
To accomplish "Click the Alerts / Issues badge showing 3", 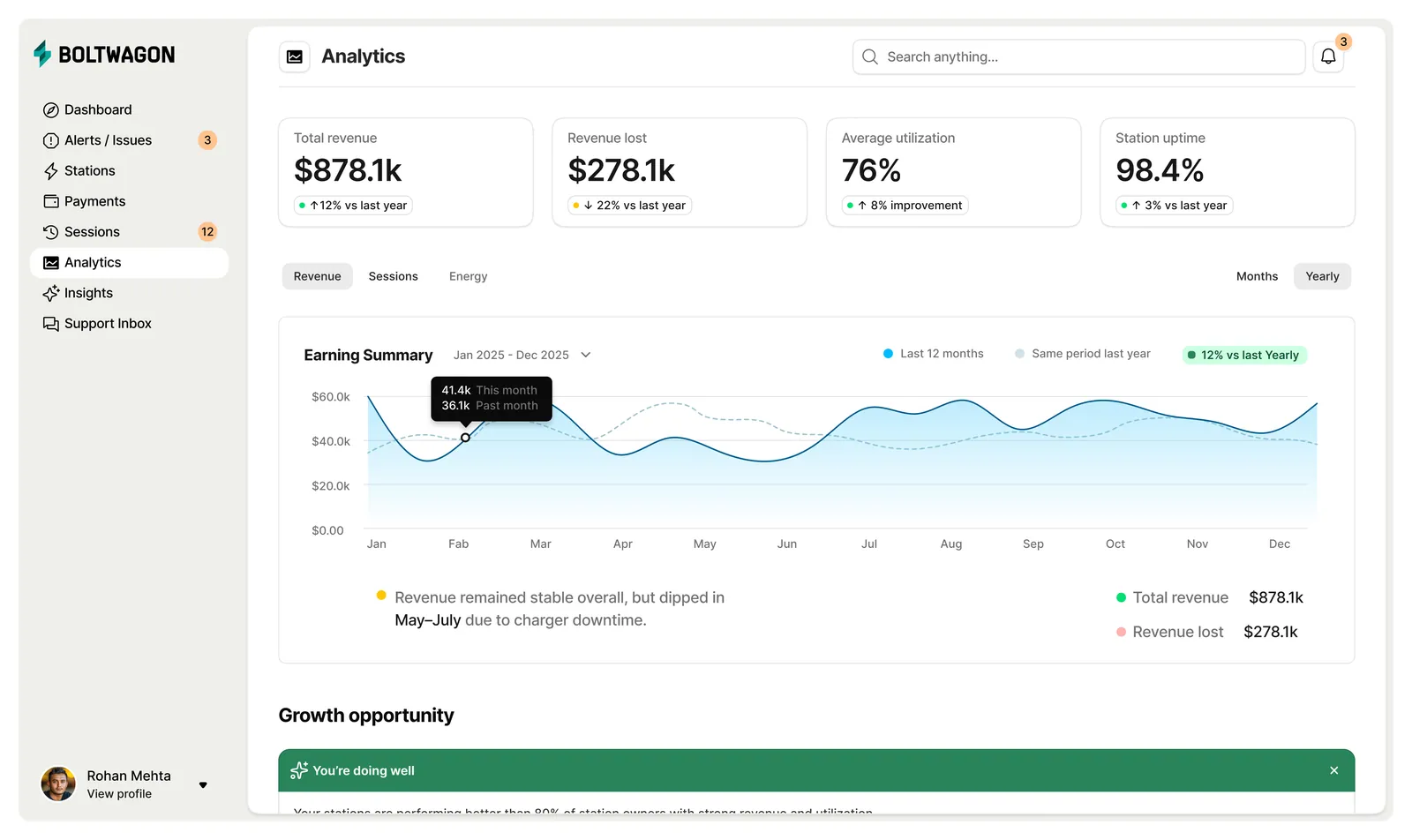I will tap(207, 140).
